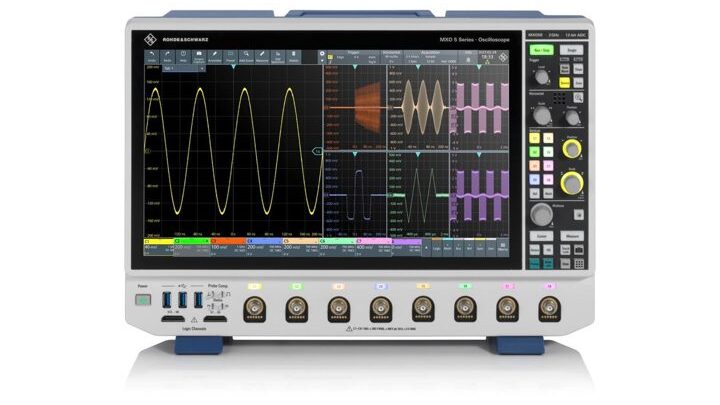Tap the Undo icon in the toolbar
The width and height of the screenshot is (720, 405).
(x=152, y=56)
